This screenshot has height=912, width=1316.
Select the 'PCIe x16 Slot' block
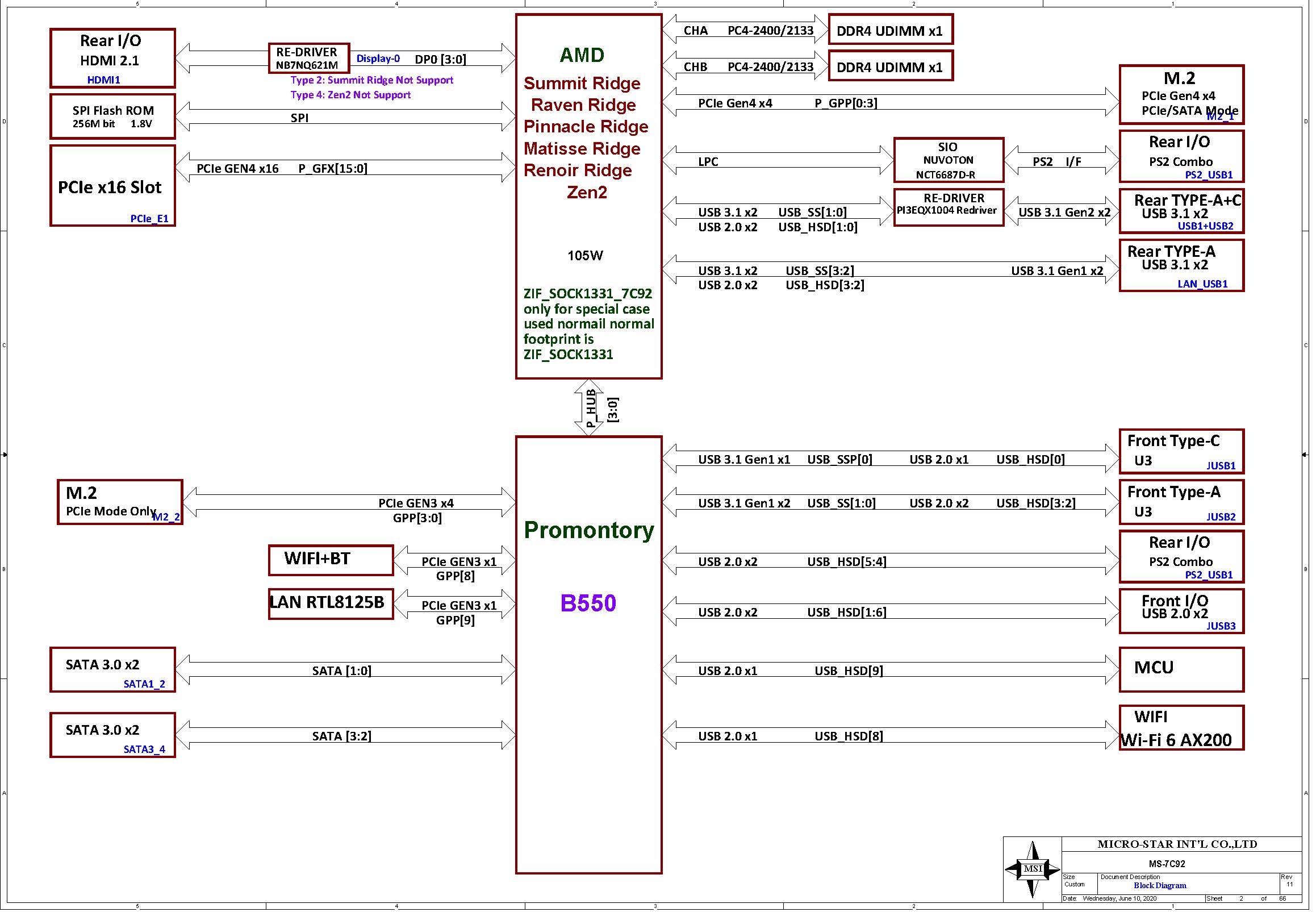coord(112,186)
